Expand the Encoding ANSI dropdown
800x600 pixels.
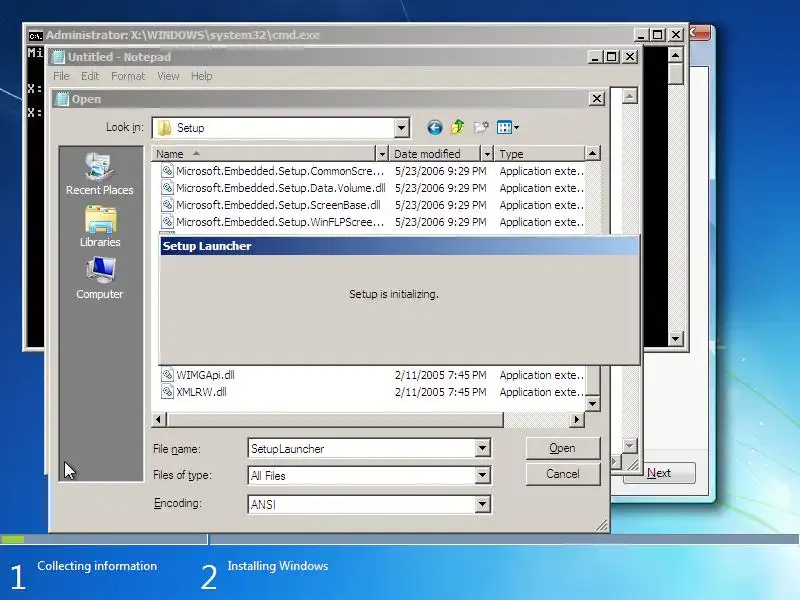point(482,505)
